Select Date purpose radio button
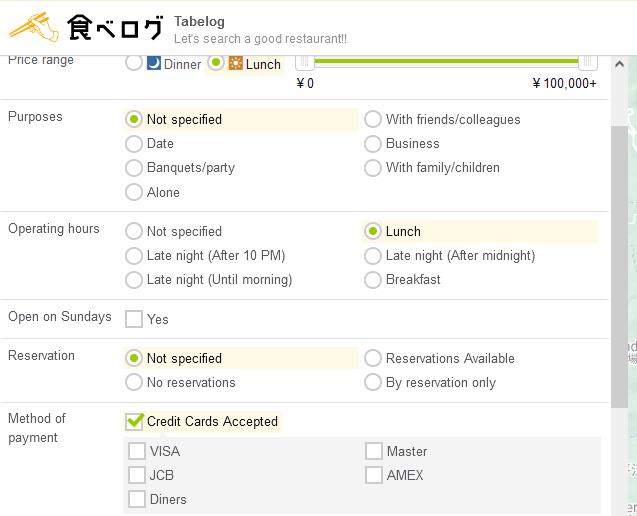The image size is (637, 516). pyautogui.click(x=134, y=144)
